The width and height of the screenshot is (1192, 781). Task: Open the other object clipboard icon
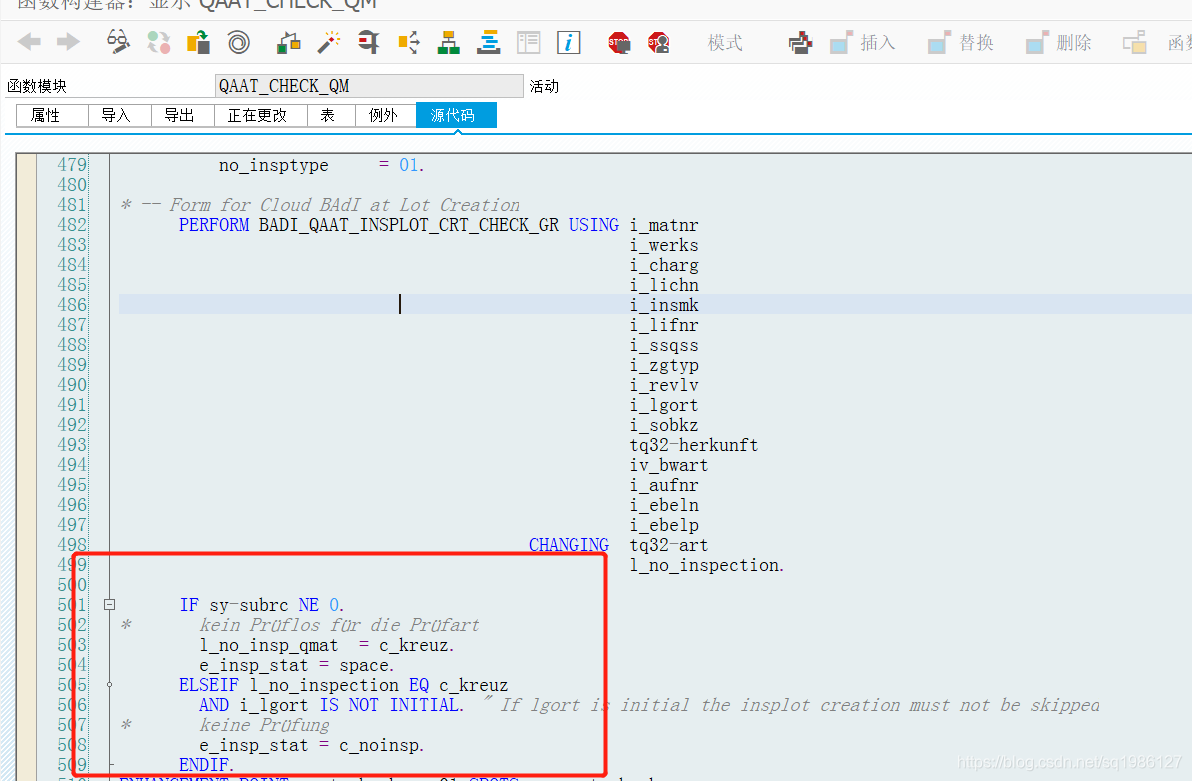pyautogui.click(x=198, y=42)
